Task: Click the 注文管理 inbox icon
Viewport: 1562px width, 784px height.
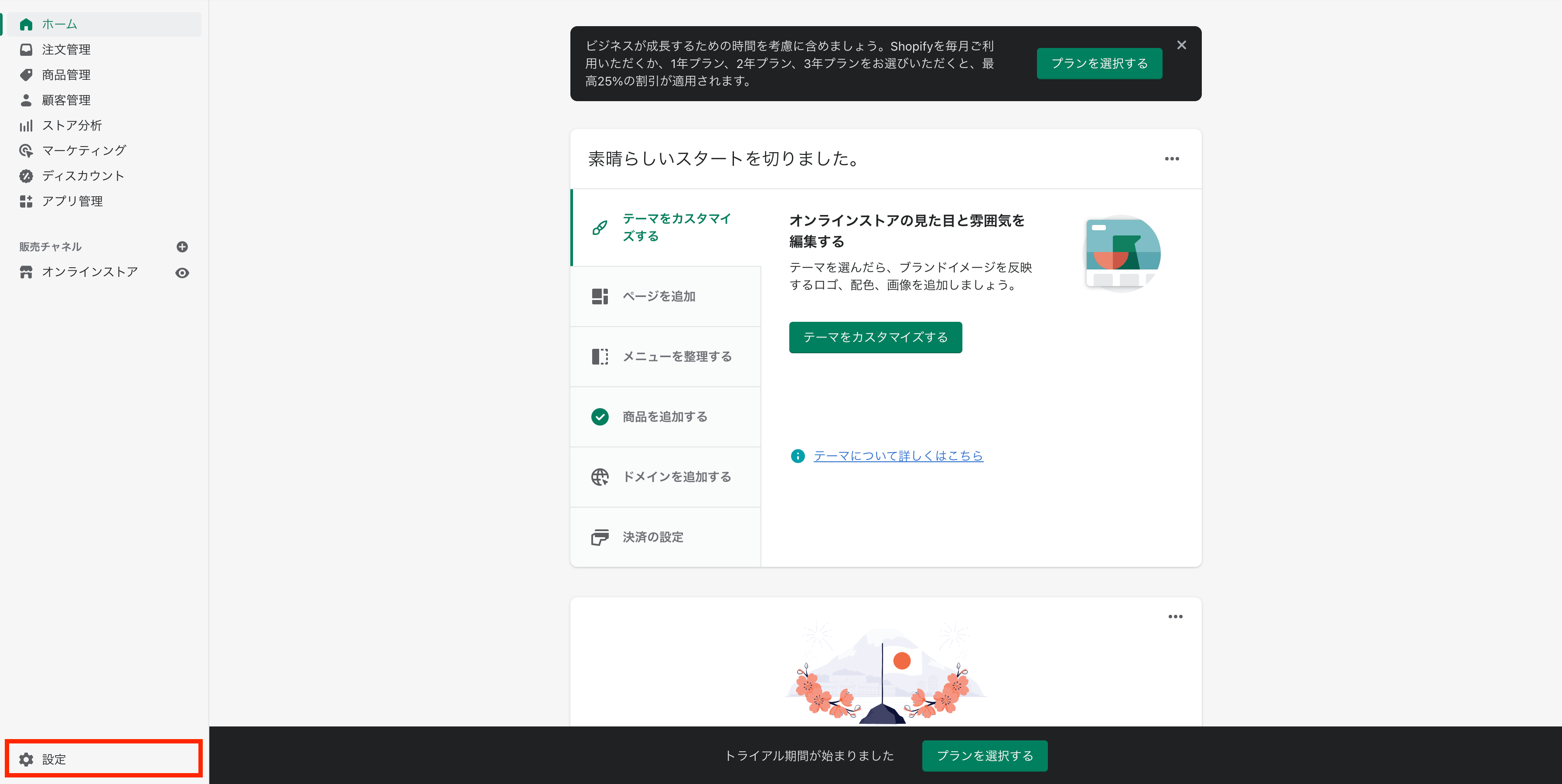Action: (x=26, y=50)
